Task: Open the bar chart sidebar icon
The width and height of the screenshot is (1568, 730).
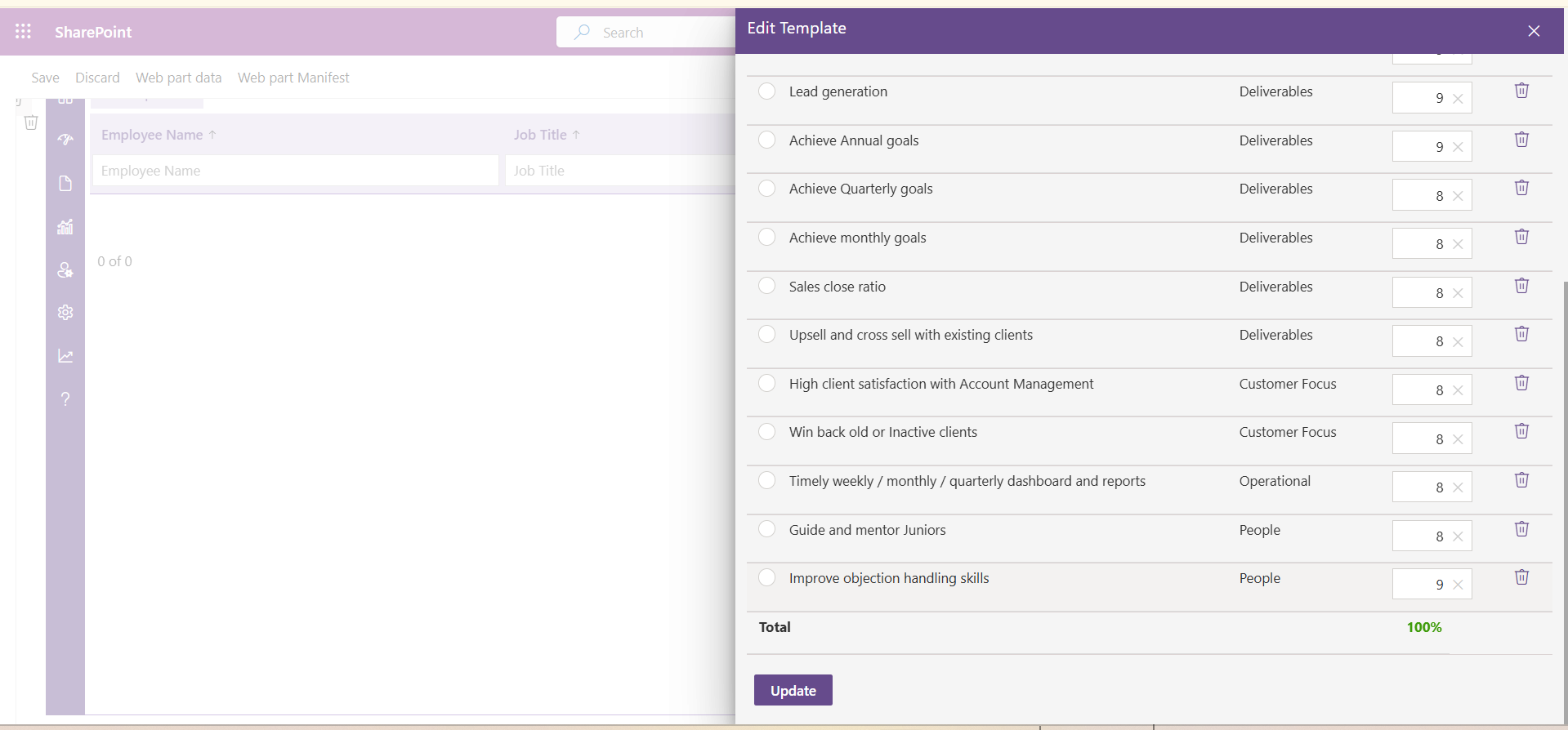Action: (x=65, y=226)
